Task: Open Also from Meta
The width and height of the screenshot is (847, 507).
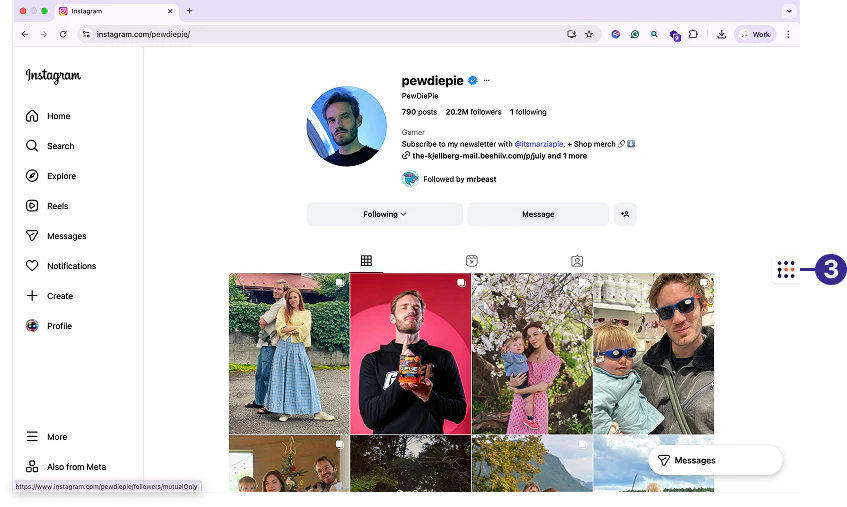Action: tap(66, 467)
